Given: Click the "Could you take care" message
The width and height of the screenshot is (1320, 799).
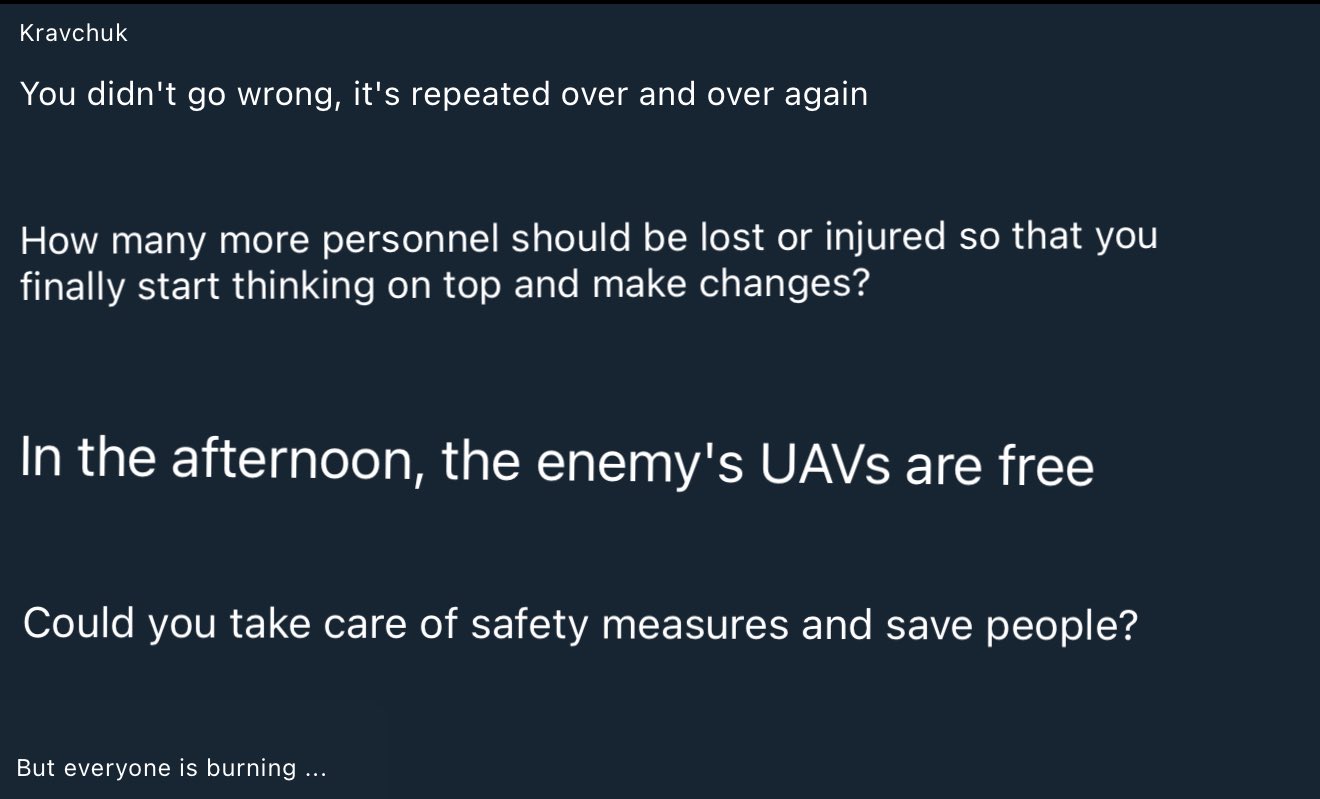Looking at the screenshot, I should 579,625.
